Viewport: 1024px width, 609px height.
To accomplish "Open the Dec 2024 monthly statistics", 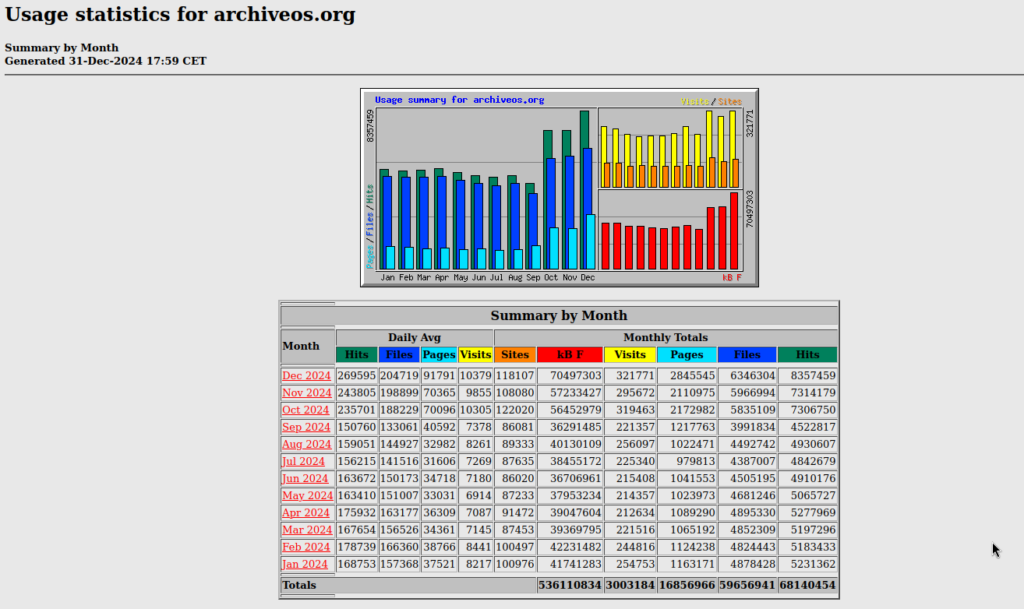I will tap(306, 375).
